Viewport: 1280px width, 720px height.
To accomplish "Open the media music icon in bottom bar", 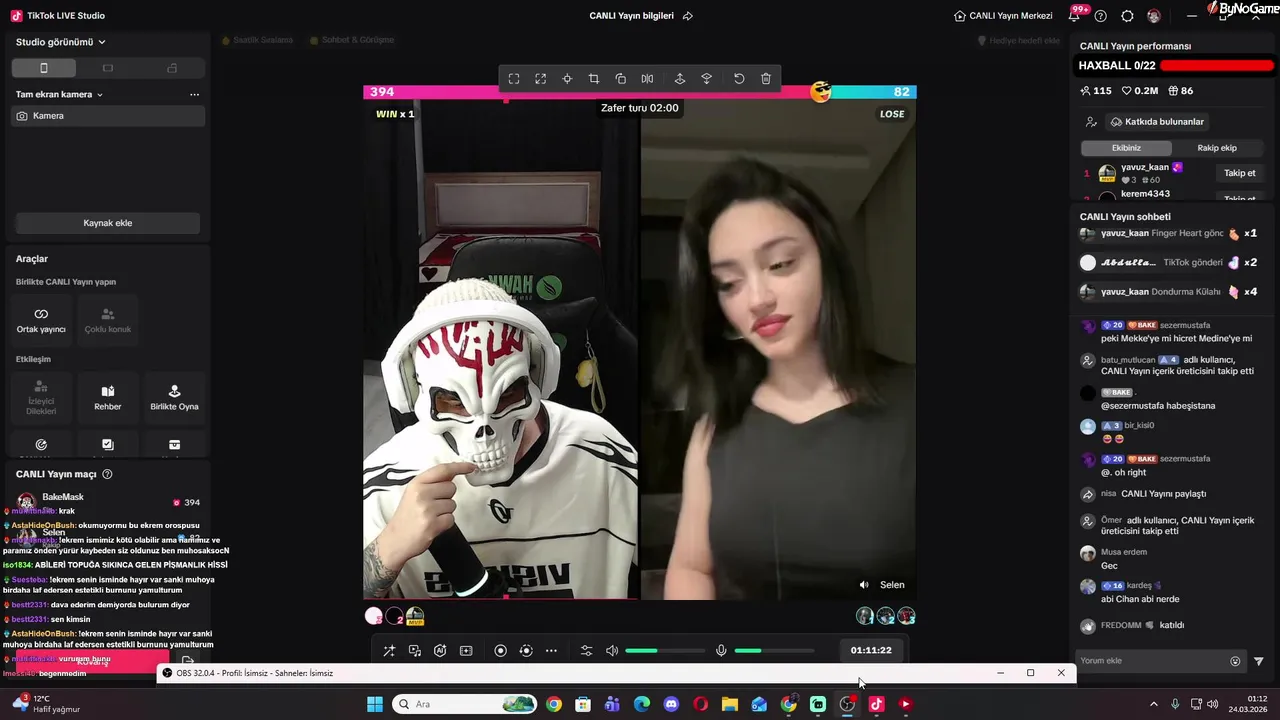I will (x=415, y=651).
